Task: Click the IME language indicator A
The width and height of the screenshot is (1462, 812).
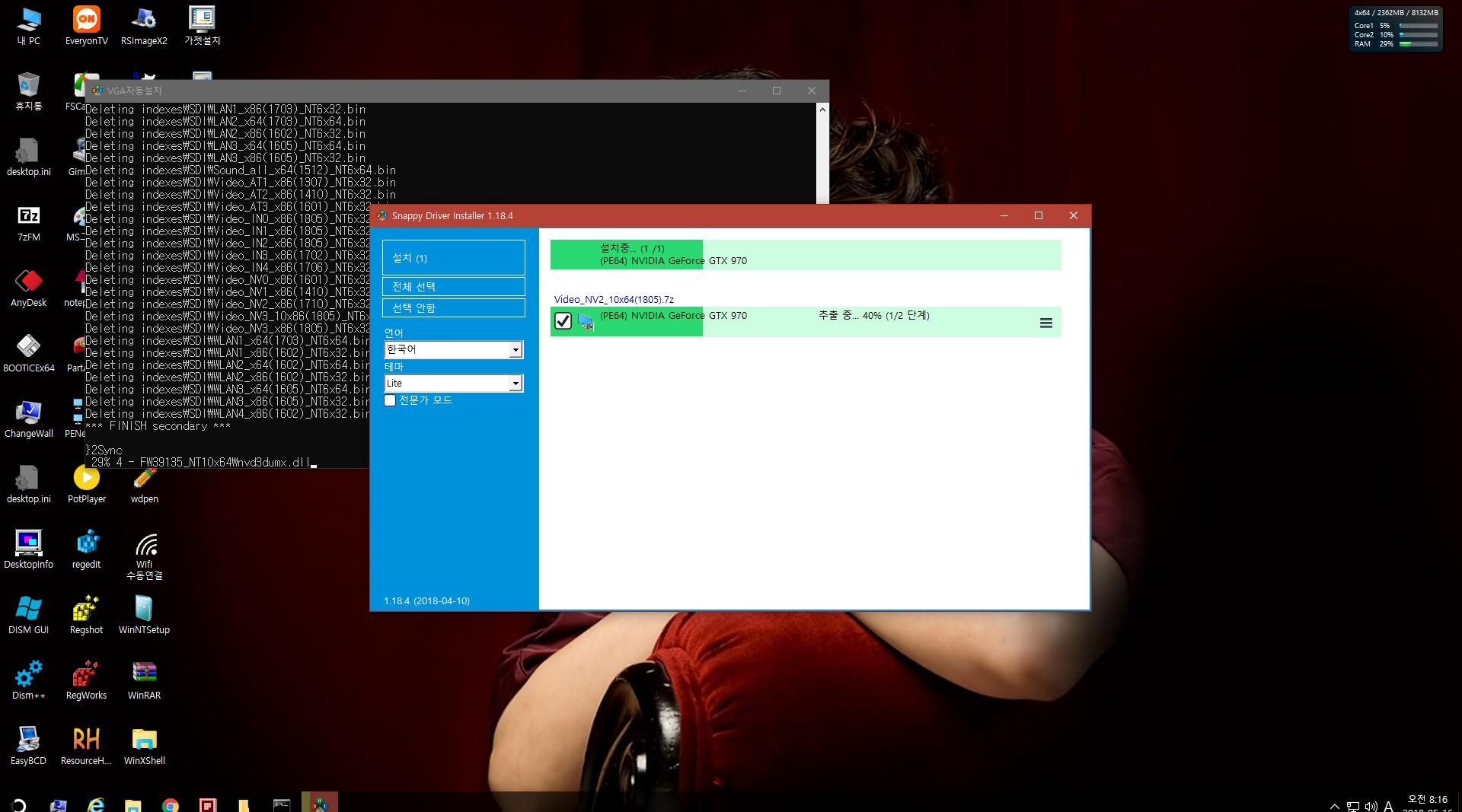Action: [x=1389, y=806]
